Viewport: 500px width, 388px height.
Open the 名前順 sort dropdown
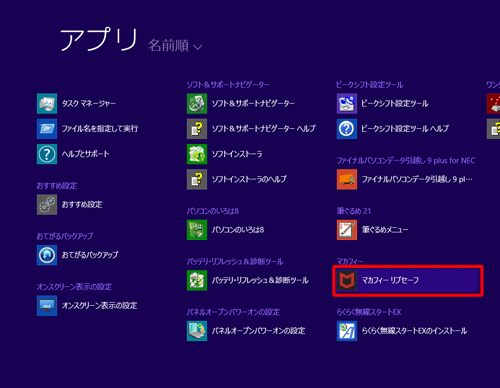click(175, 46)
